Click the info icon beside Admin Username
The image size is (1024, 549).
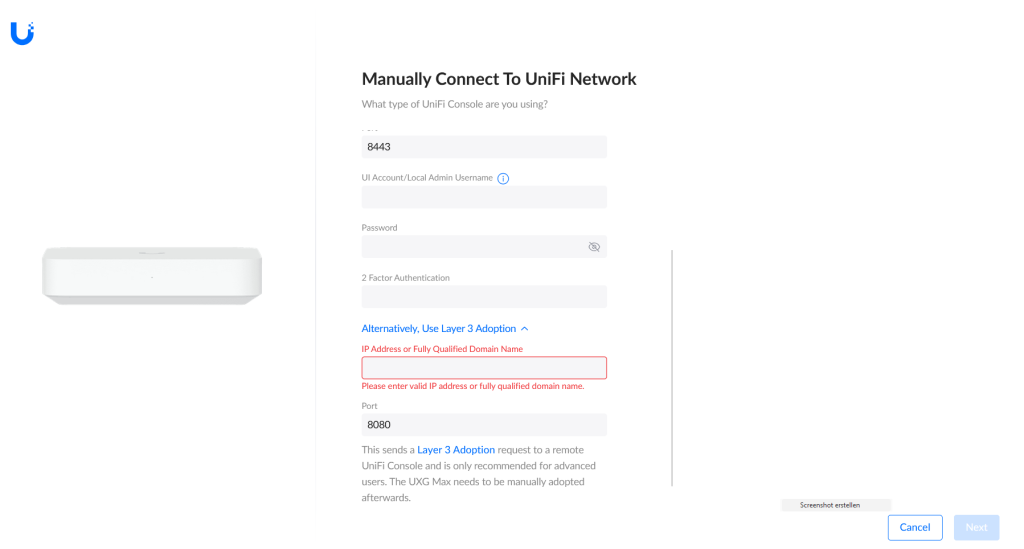click(503, 178)
